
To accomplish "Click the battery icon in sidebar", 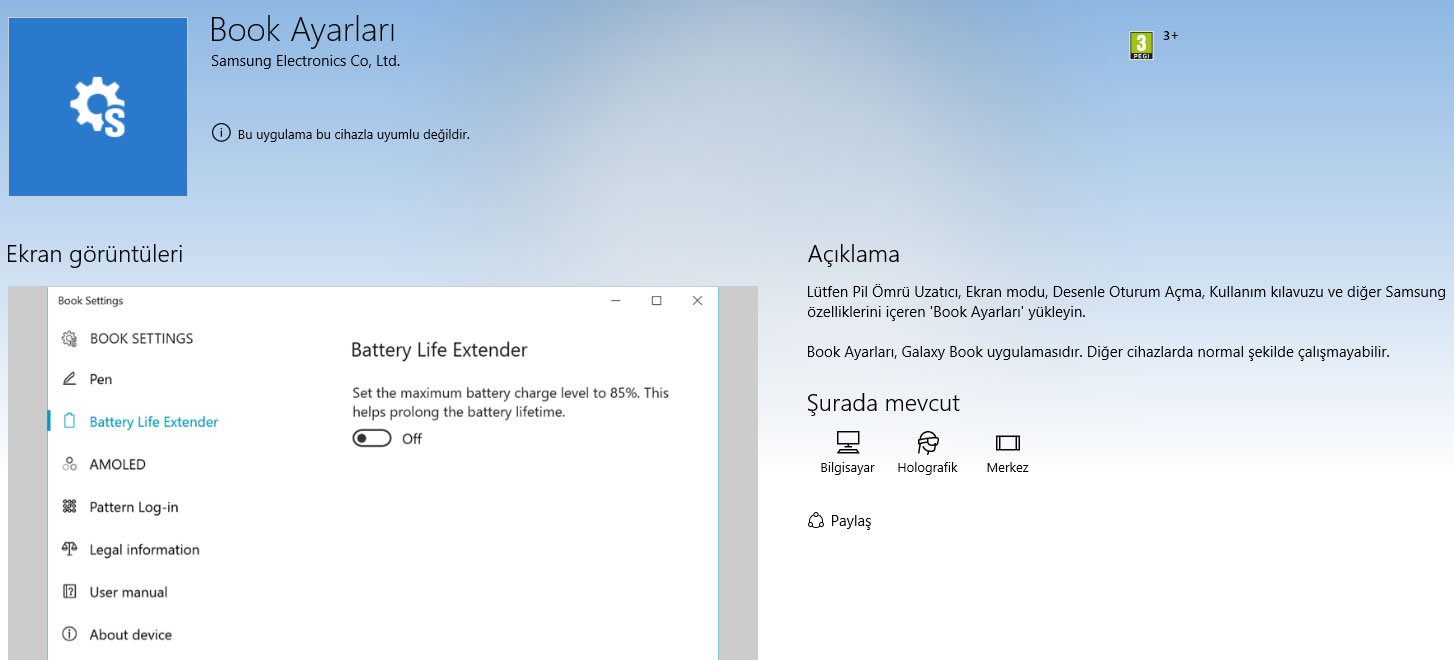I will (69, 422).
